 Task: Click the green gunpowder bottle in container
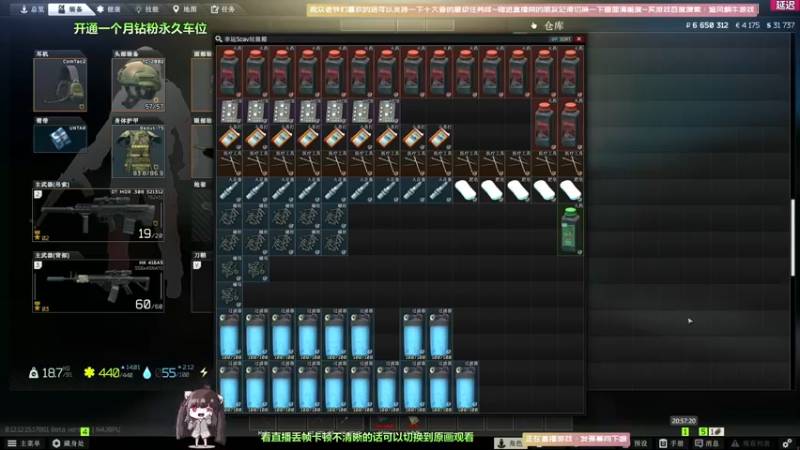[x=570, y=230]
